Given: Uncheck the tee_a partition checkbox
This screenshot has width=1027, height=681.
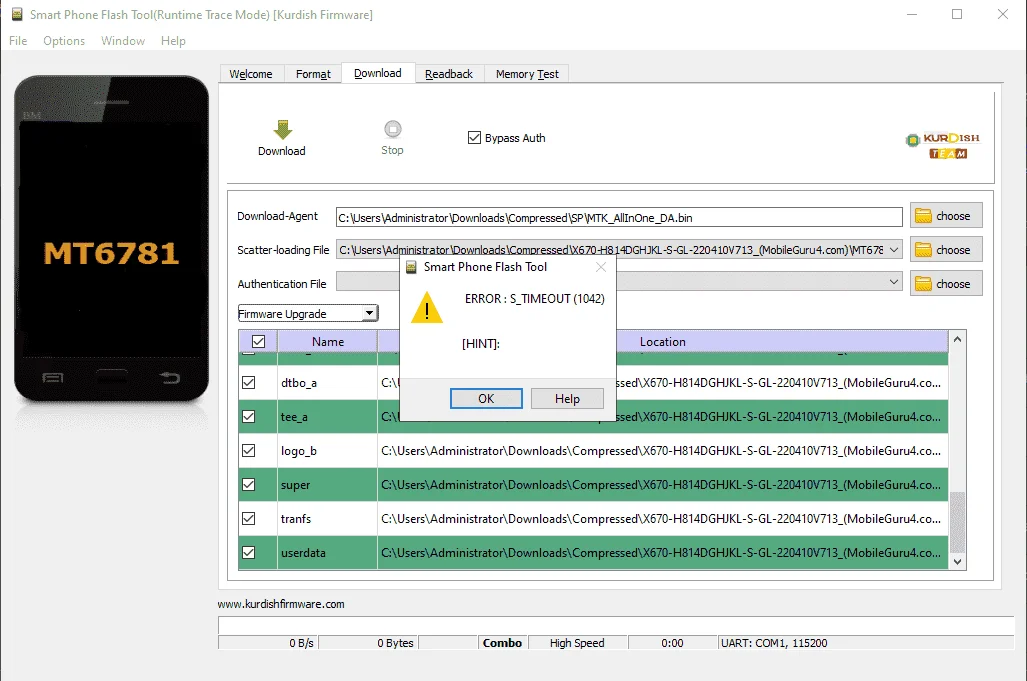Looking at the screenshot, I should pos(249,416).
